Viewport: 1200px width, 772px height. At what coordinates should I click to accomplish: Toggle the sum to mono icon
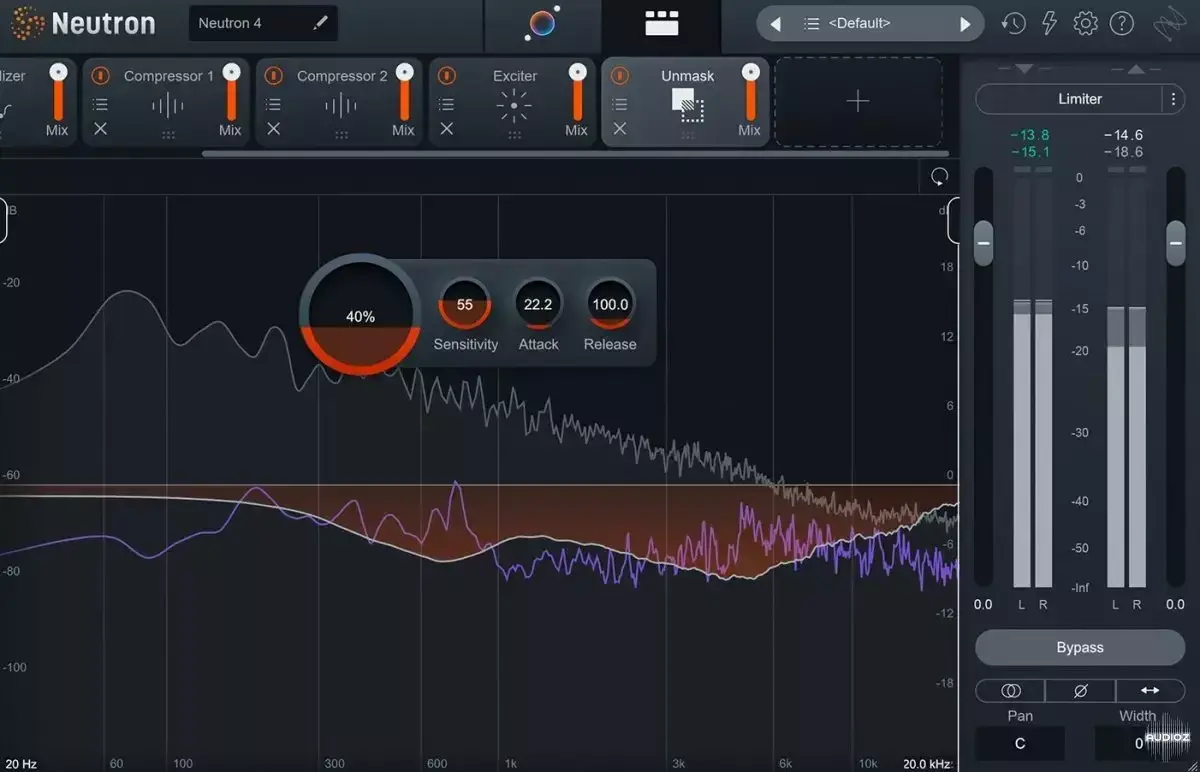[1010, 690]
